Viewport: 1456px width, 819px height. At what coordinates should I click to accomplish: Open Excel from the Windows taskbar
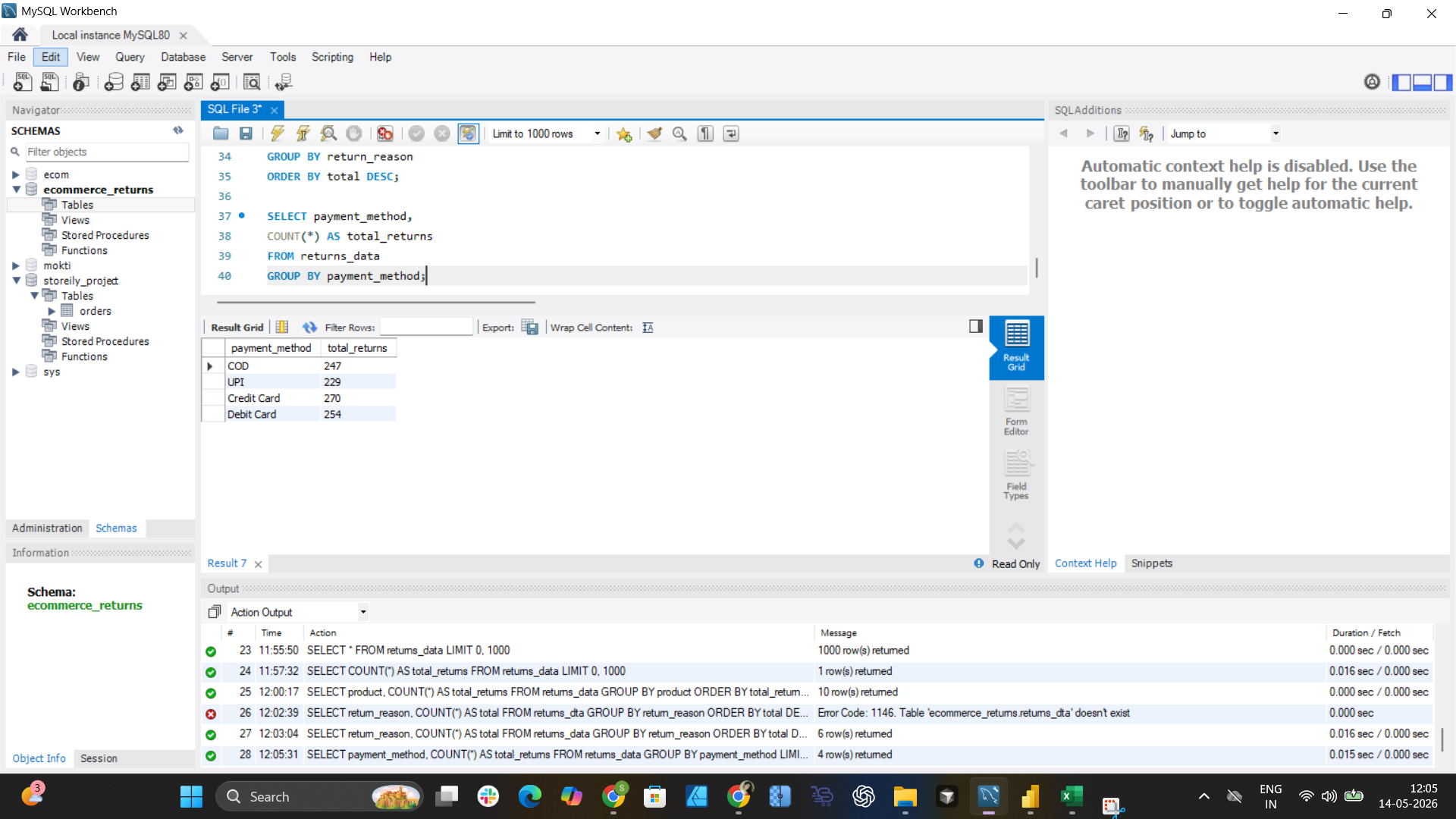(x=1072, y=796)
